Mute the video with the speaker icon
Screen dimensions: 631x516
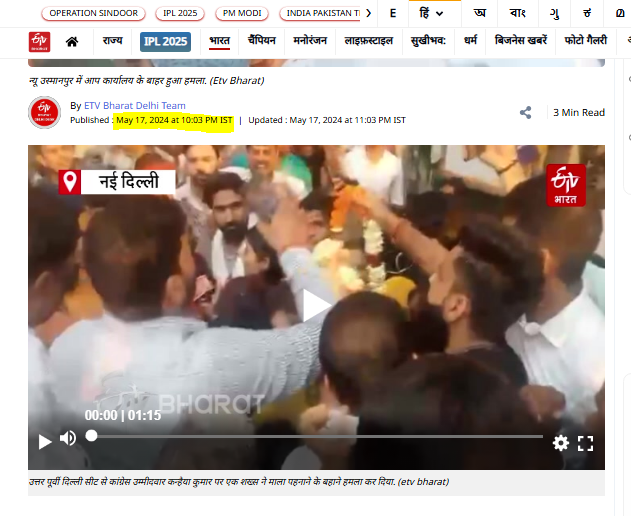click(x=68, y=439)
